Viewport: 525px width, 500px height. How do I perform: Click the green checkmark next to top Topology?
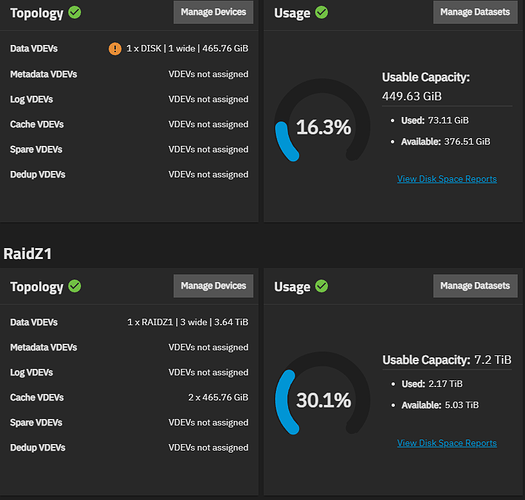pyautogui.click(x=75, y=12)
